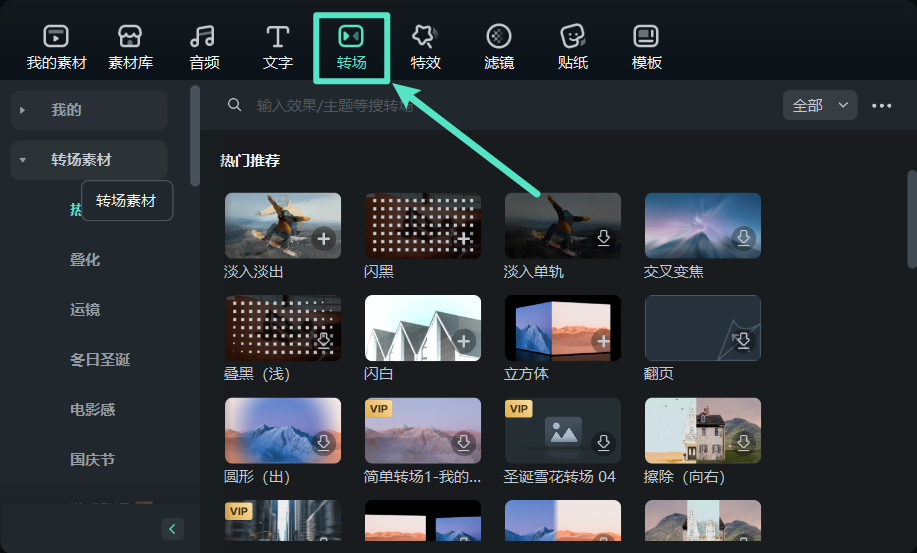Image resolution: width=917 pixels, height=553 pixels.
Task: Download the 淡入单轨 transition
Action: (604, 238)
